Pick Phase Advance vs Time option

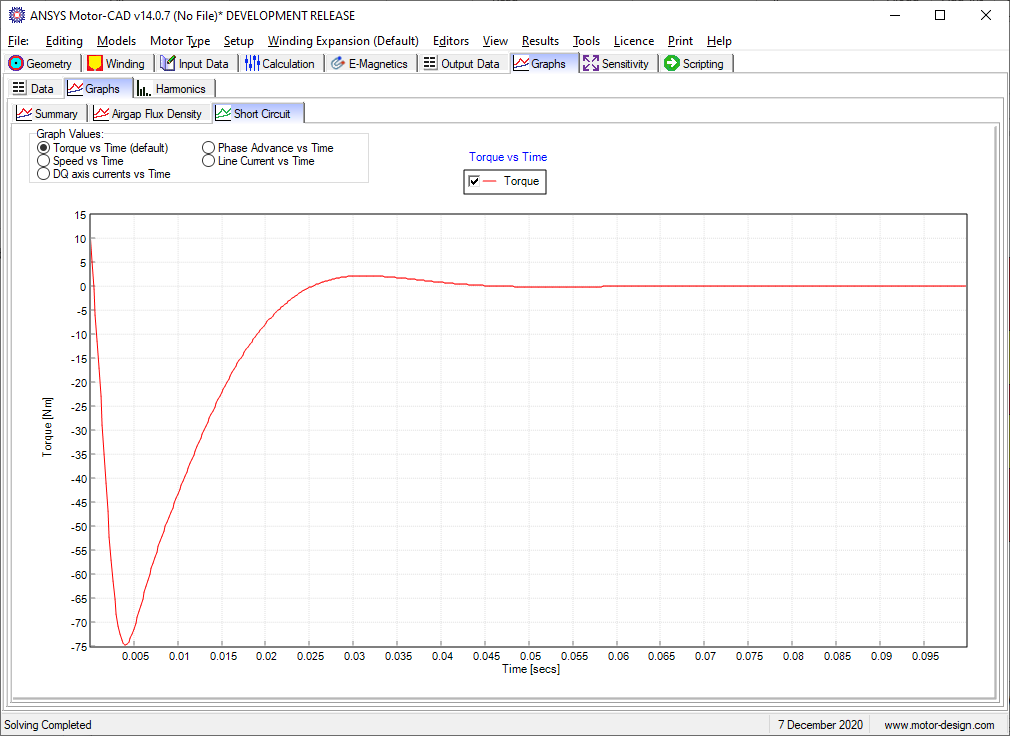(x=208, y=148)
